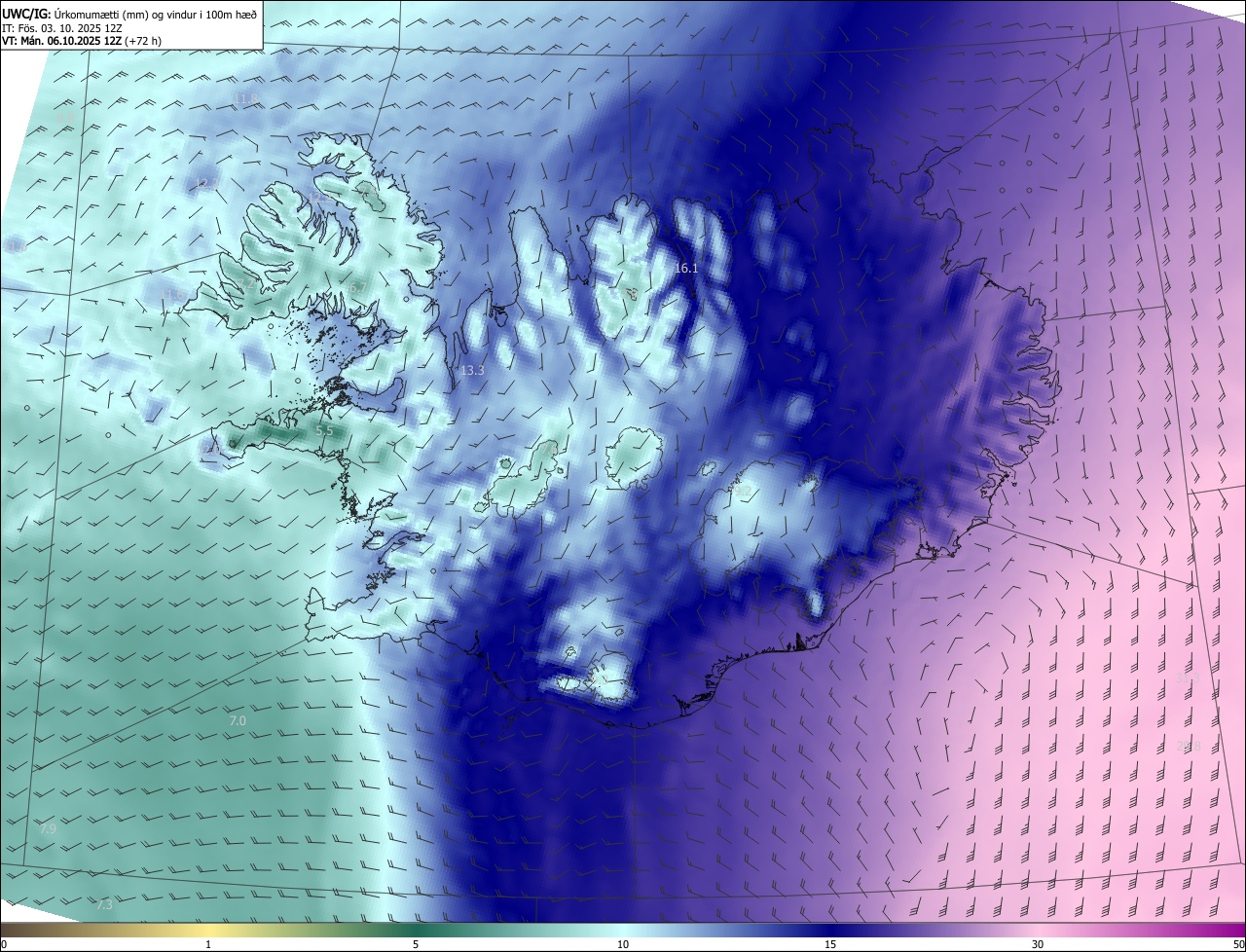Click the 7.0 value over the ocean
This screenshot has width=1246, height=952.
click(x=238, y=721)
